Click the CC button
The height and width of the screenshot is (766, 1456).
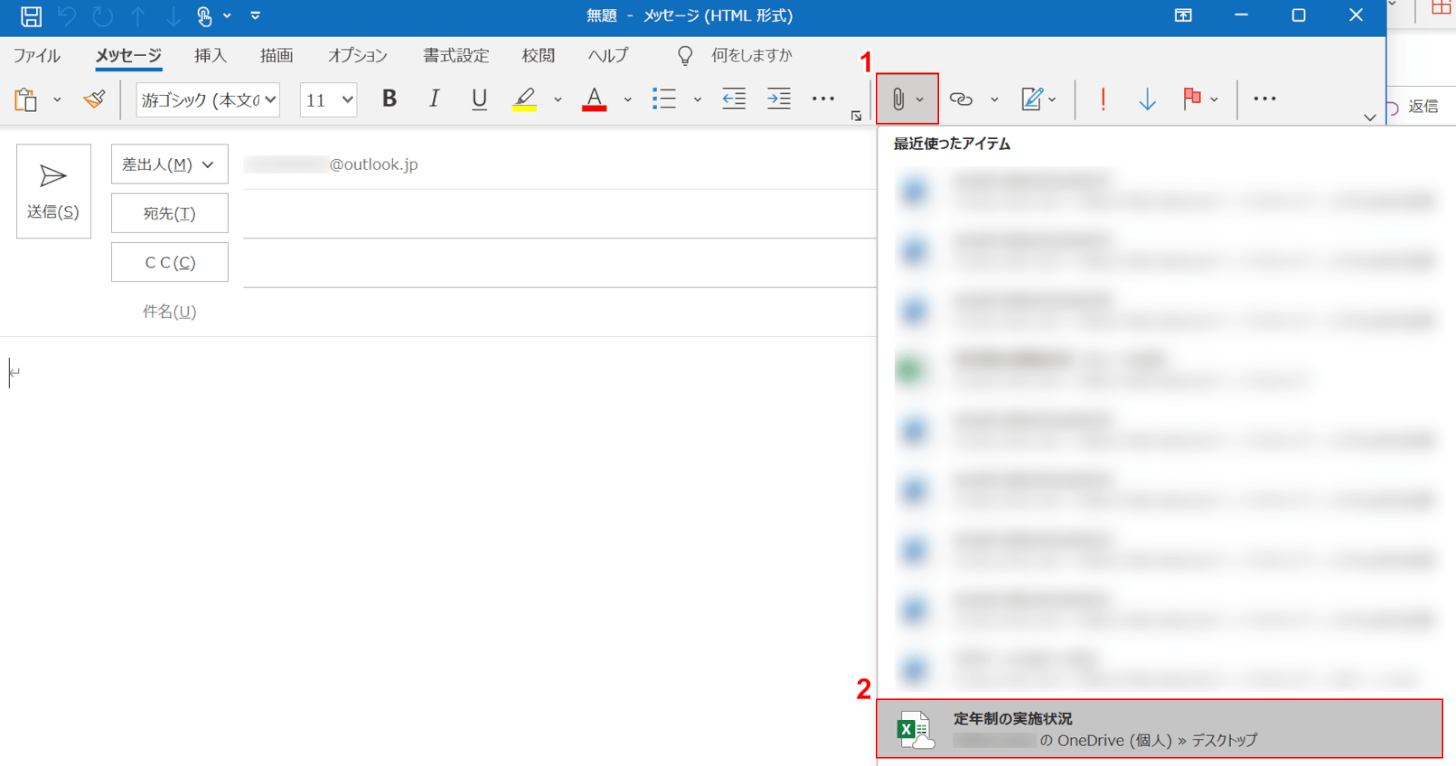(170, 262)
